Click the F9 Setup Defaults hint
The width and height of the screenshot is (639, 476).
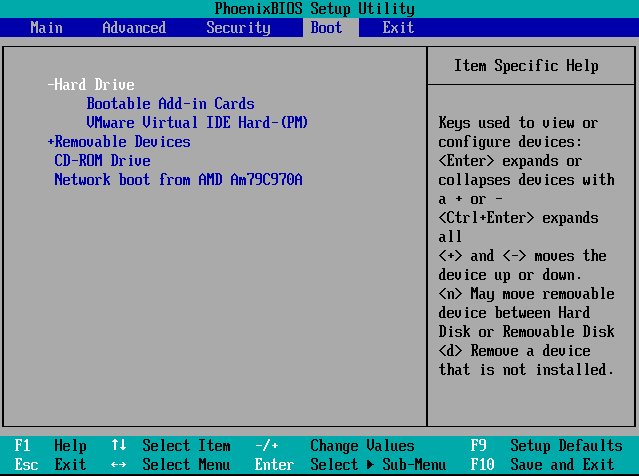click(x=546, y=445)
